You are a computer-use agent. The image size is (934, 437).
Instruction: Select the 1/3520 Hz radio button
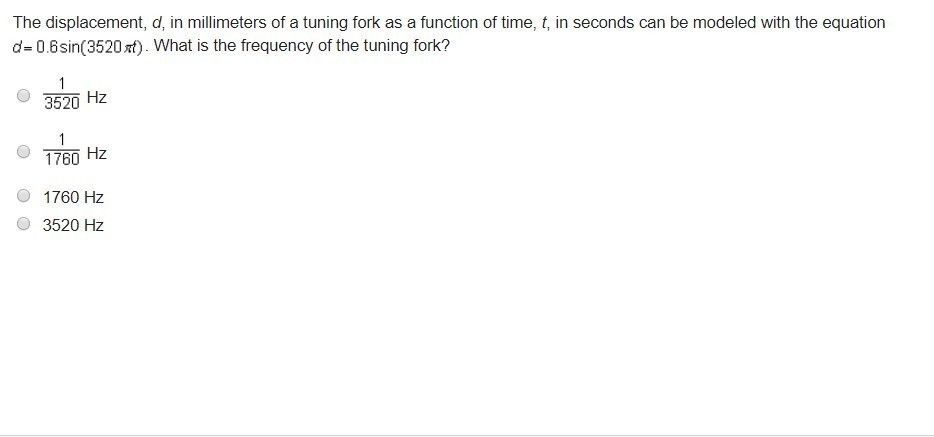[x=23, y=95]
